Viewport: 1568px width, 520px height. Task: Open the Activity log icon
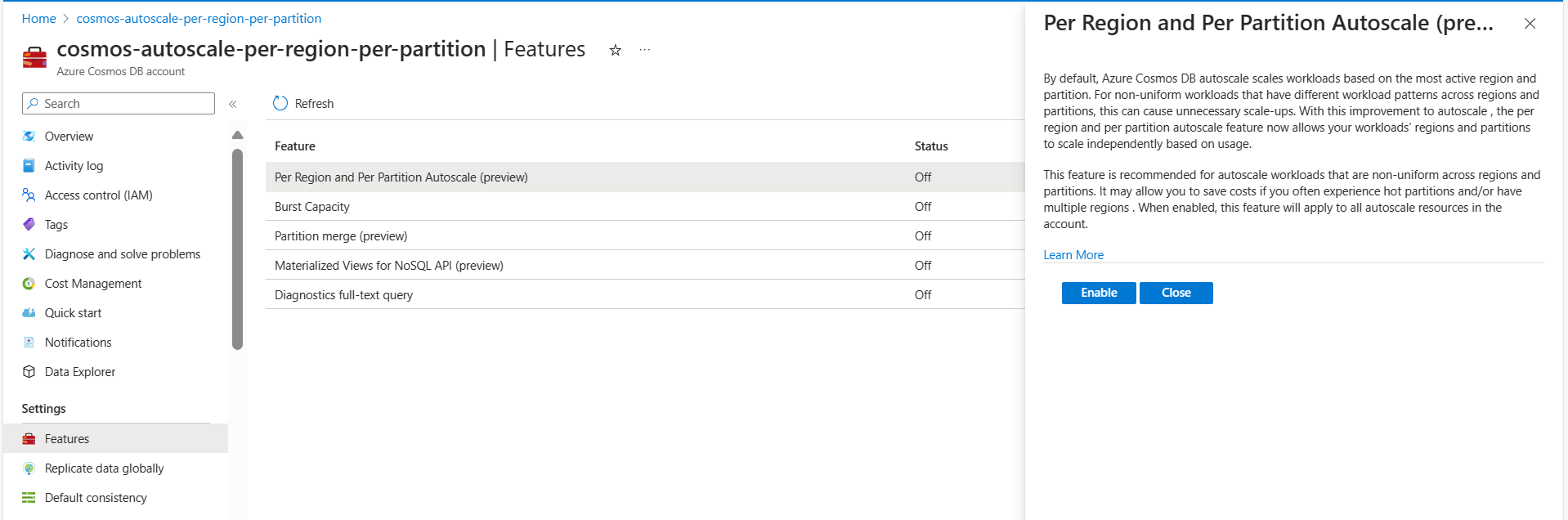pyautogui.click(x=29, y=166)
